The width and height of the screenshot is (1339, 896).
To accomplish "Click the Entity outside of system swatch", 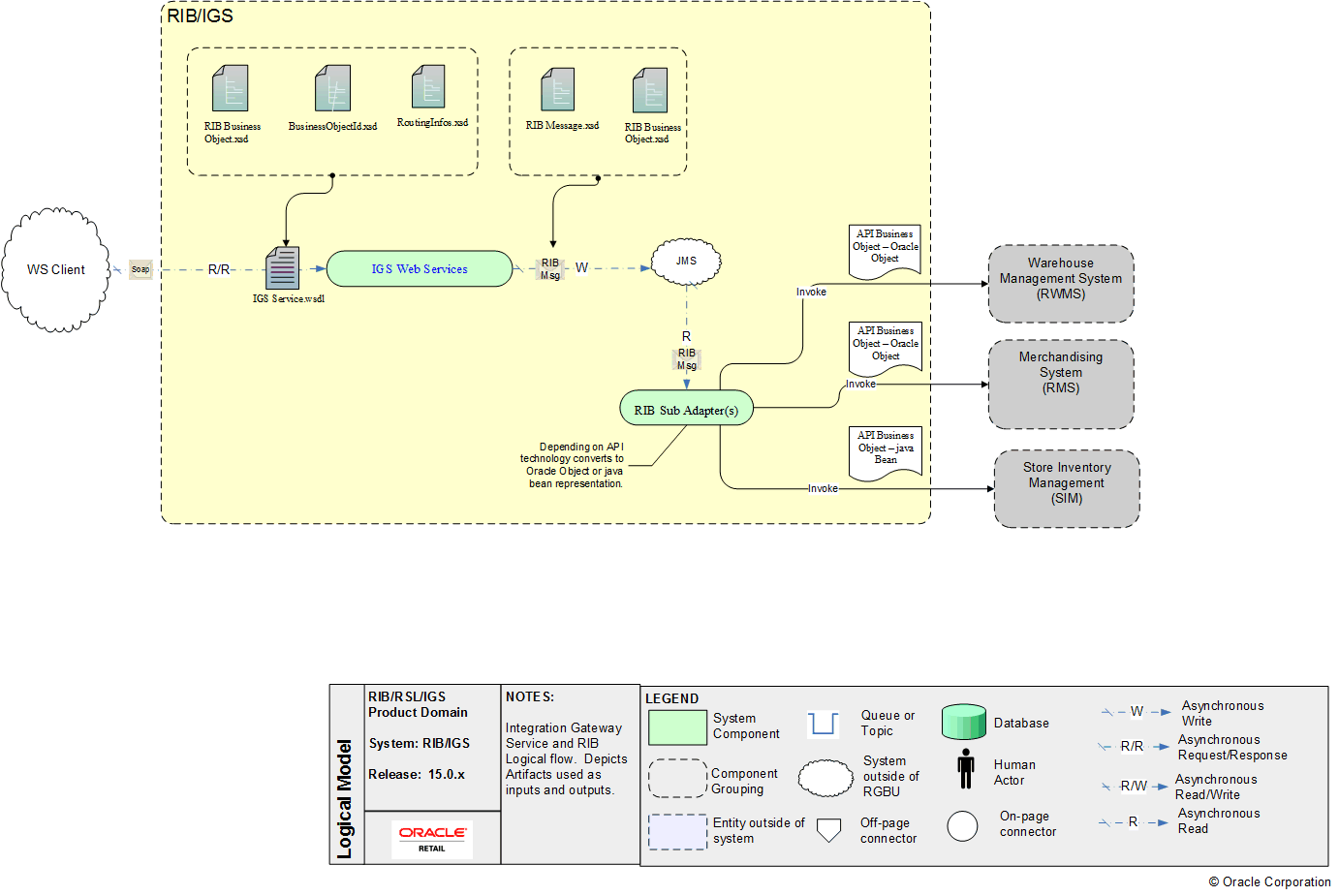I will tap(677, 831).
